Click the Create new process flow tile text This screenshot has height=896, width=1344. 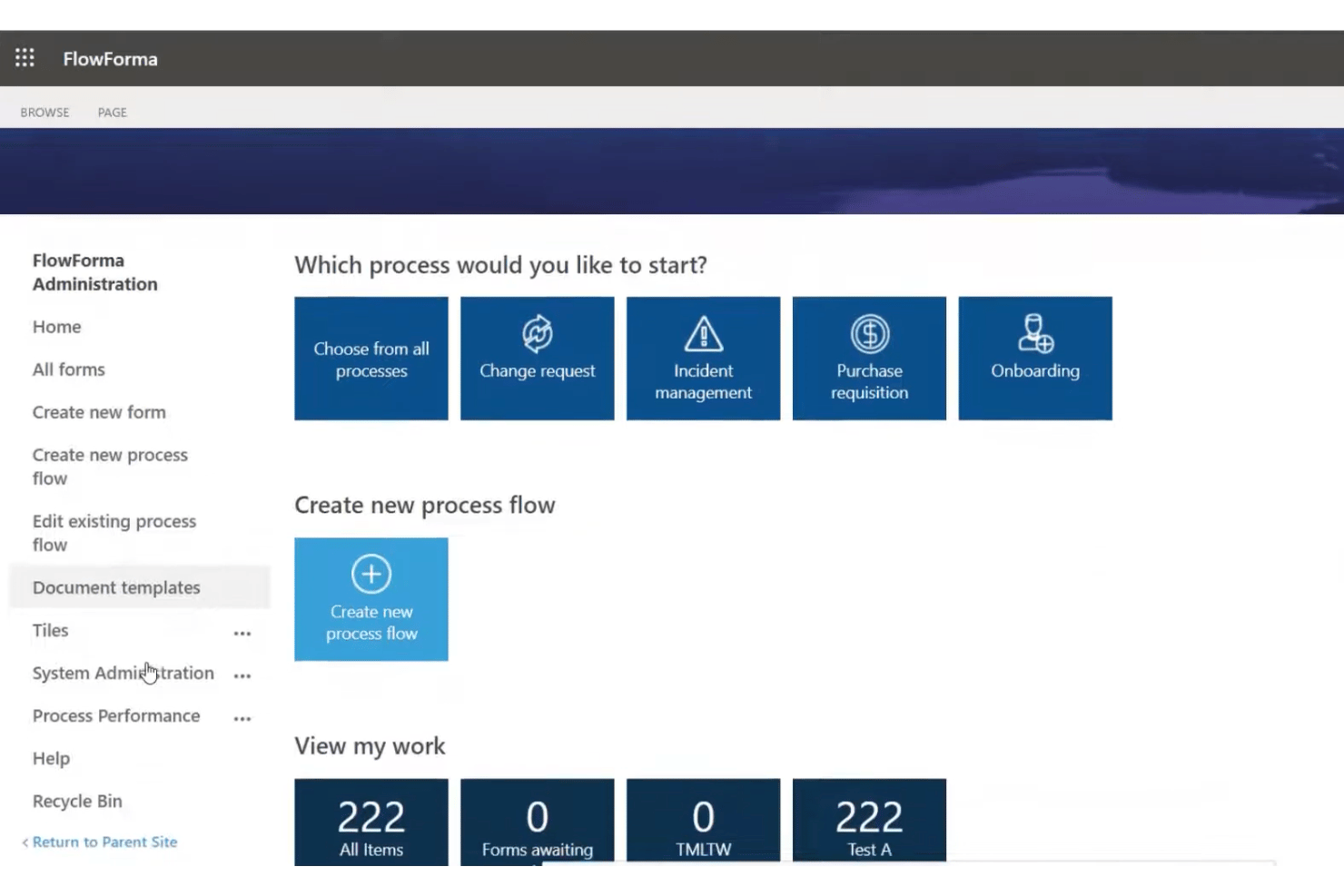click(x=371, y=623)
